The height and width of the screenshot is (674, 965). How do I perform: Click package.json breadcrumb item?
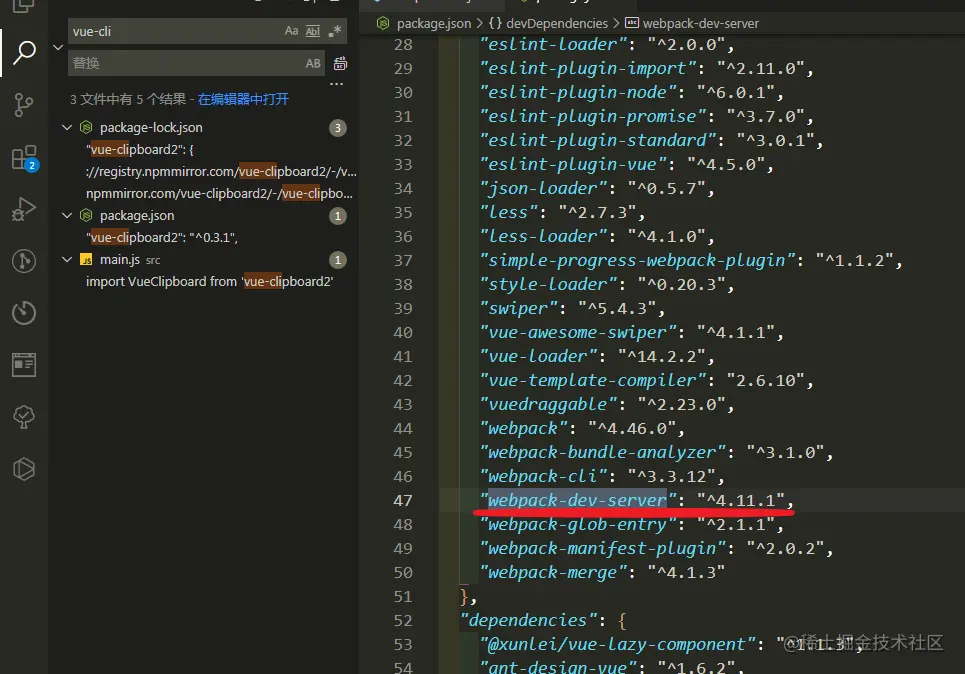pos(433,23)
